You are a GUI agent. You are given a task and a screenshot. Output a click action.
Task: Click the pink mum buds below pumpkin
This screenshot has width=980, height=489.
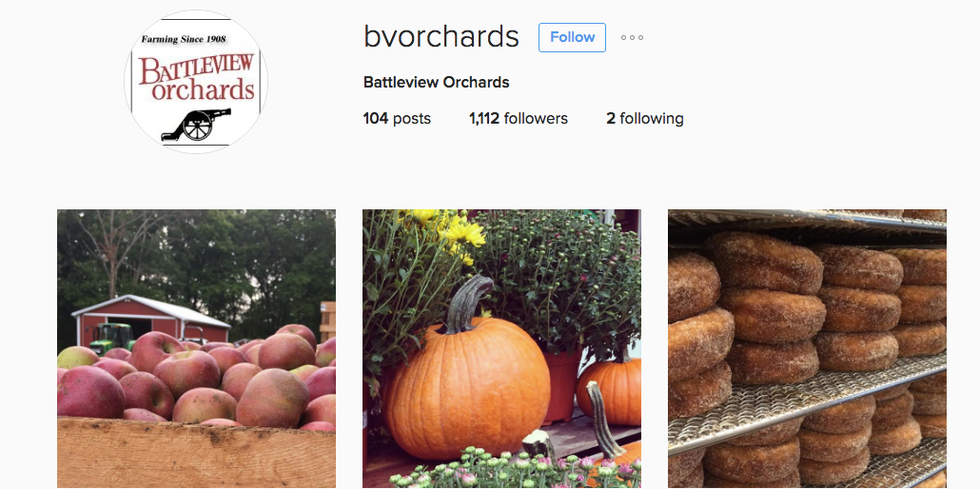(x=512, y=469)
